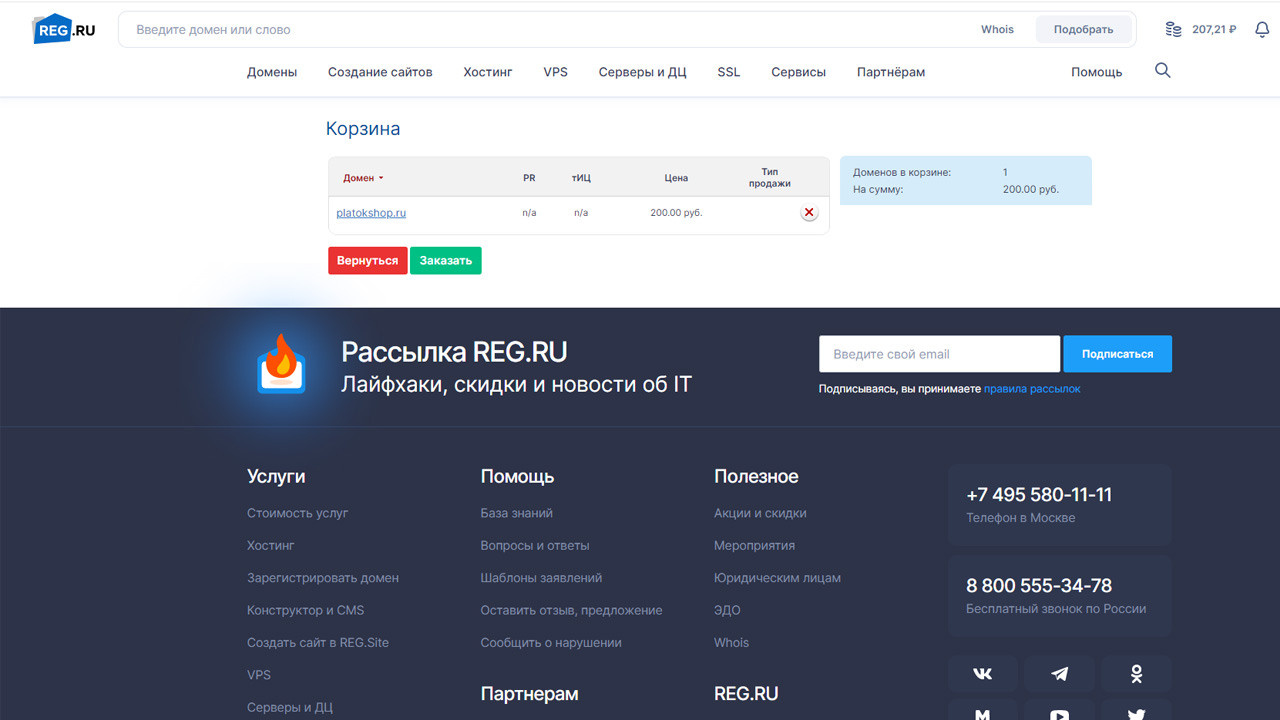Open the Серверы и ДЦ menu

click(642, 72)
